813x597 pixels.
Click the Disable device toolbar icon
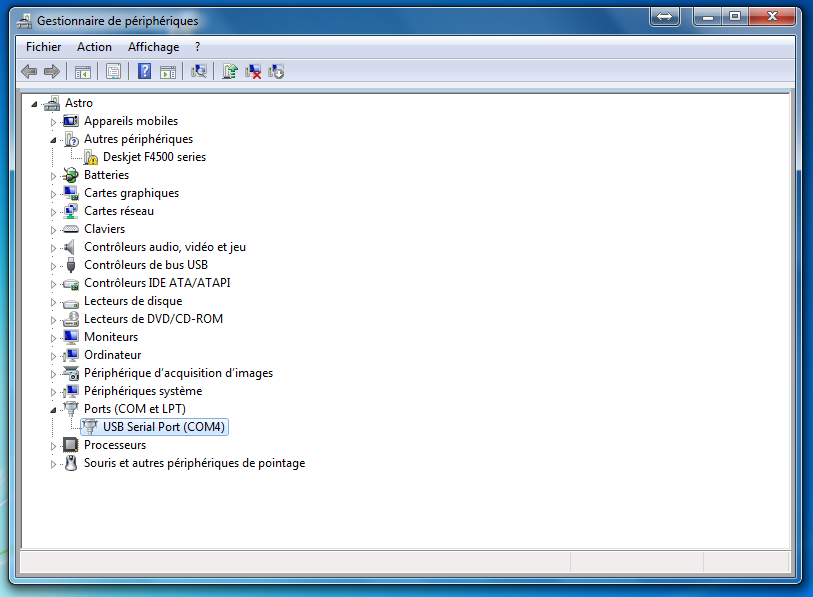click(276, 71)
